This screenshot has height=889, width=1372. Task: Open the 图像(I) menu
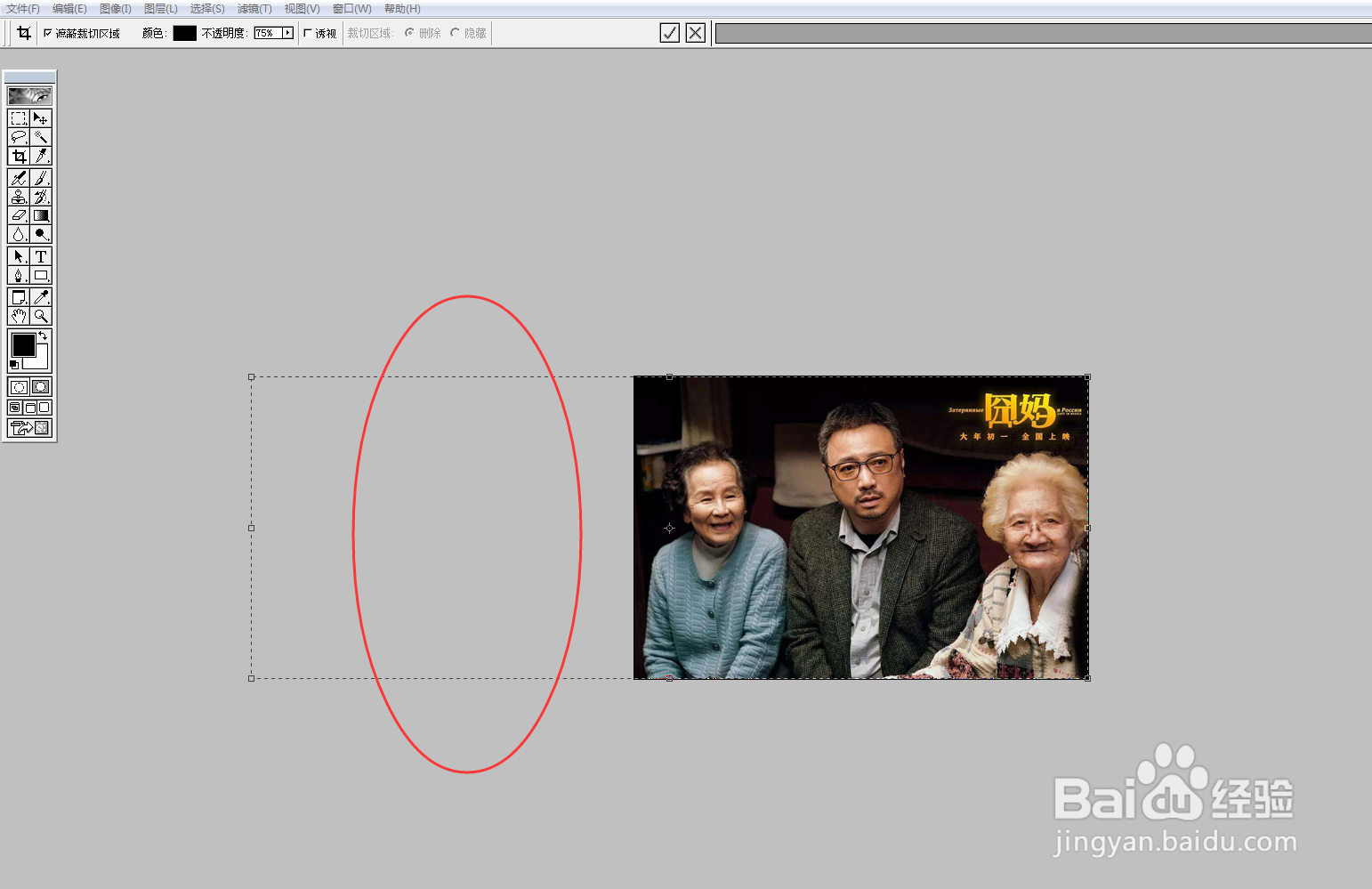116,9
